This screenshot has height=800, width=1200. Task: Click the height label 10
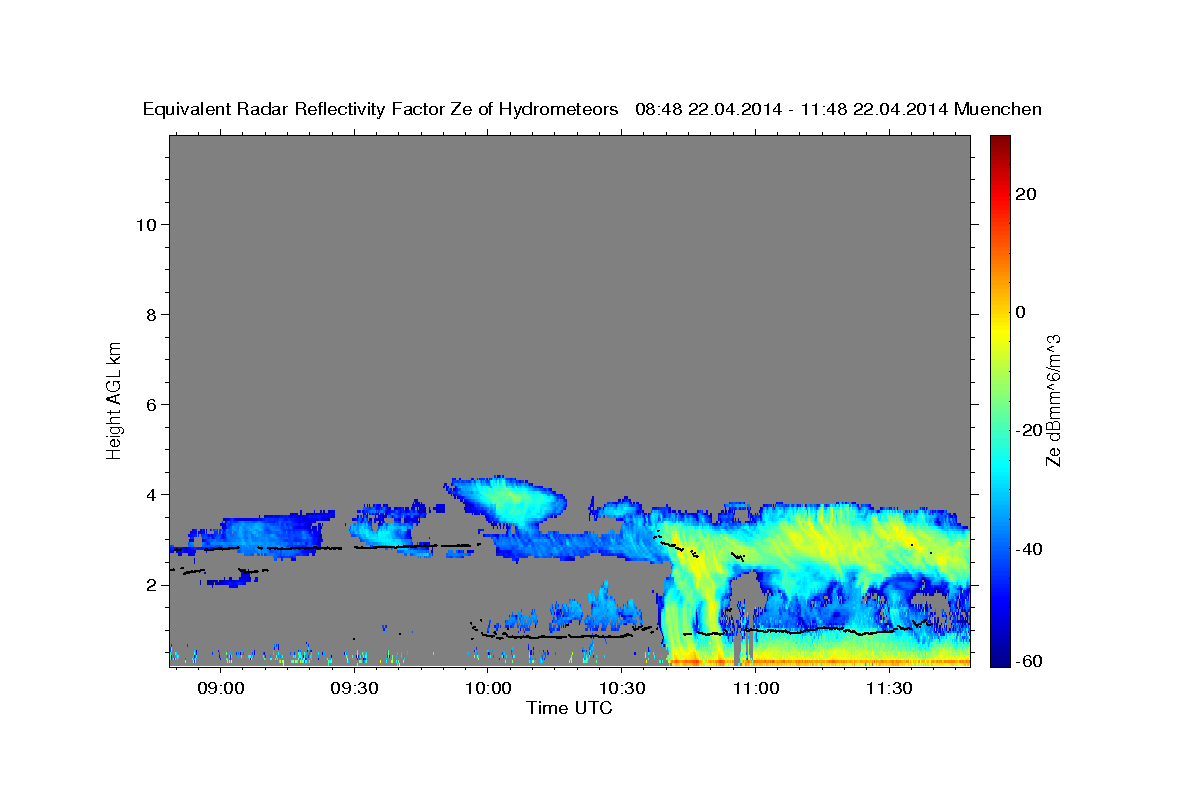(146, 224)
